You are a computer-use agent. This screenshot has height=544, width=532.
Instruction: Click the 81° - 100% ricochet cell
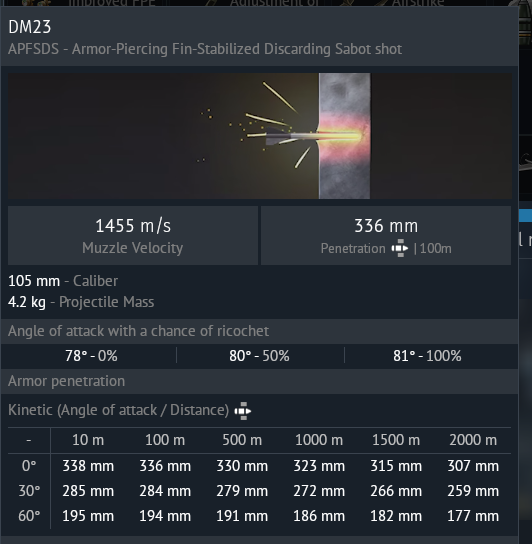click(x=427, y=356)
